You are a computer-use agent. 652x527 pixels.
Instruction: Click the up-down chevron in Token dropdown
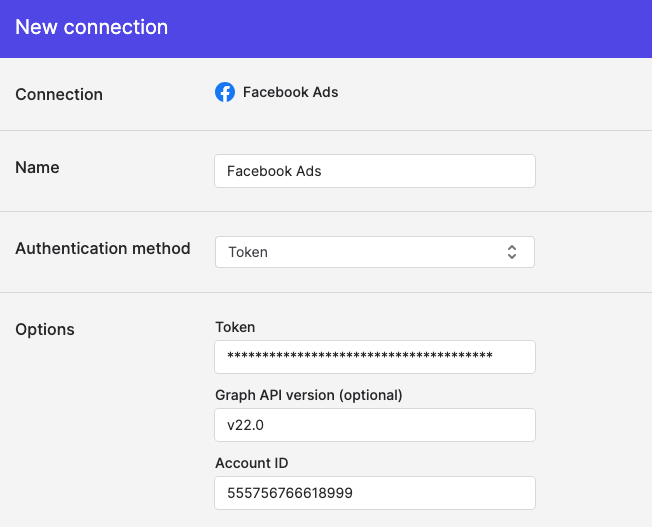point(512,252)
